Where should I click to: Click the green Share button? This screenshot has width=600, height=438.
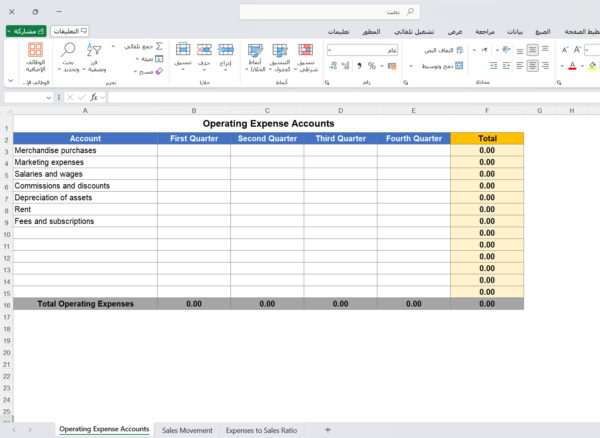(x=25, y=31)
